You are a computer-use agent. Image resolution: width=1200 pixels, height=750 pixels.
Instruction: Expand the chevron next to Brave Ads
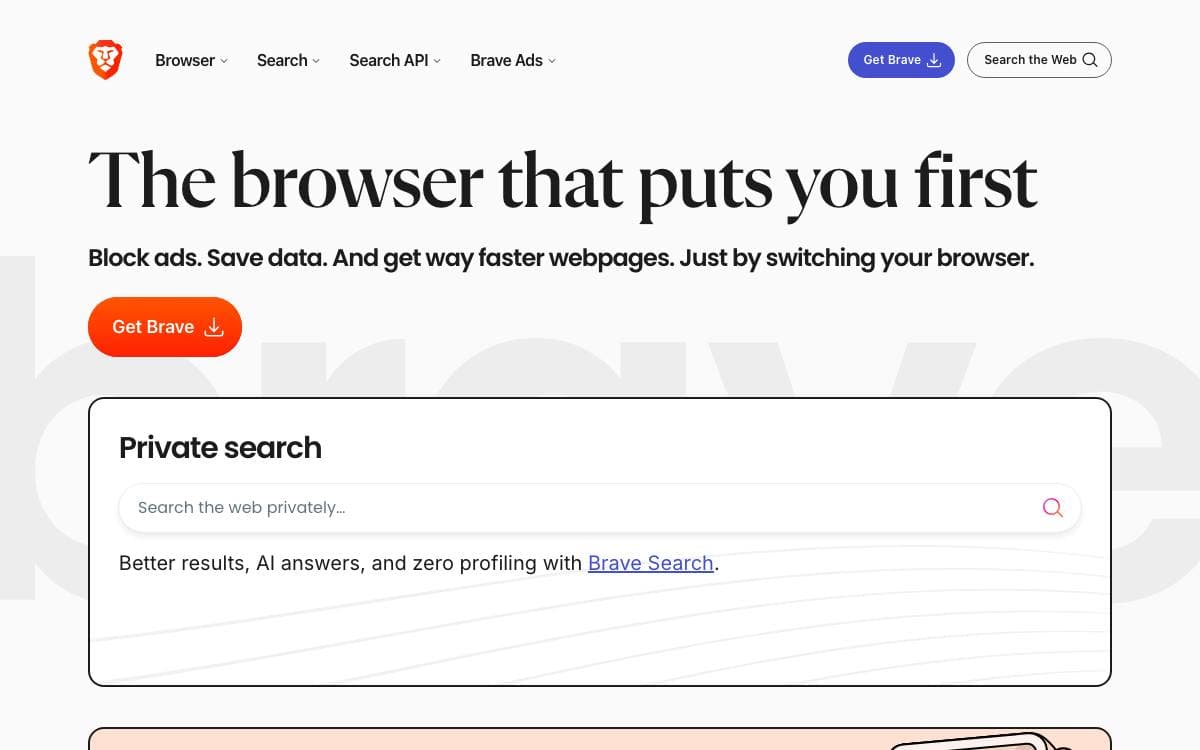coord(552,61)
